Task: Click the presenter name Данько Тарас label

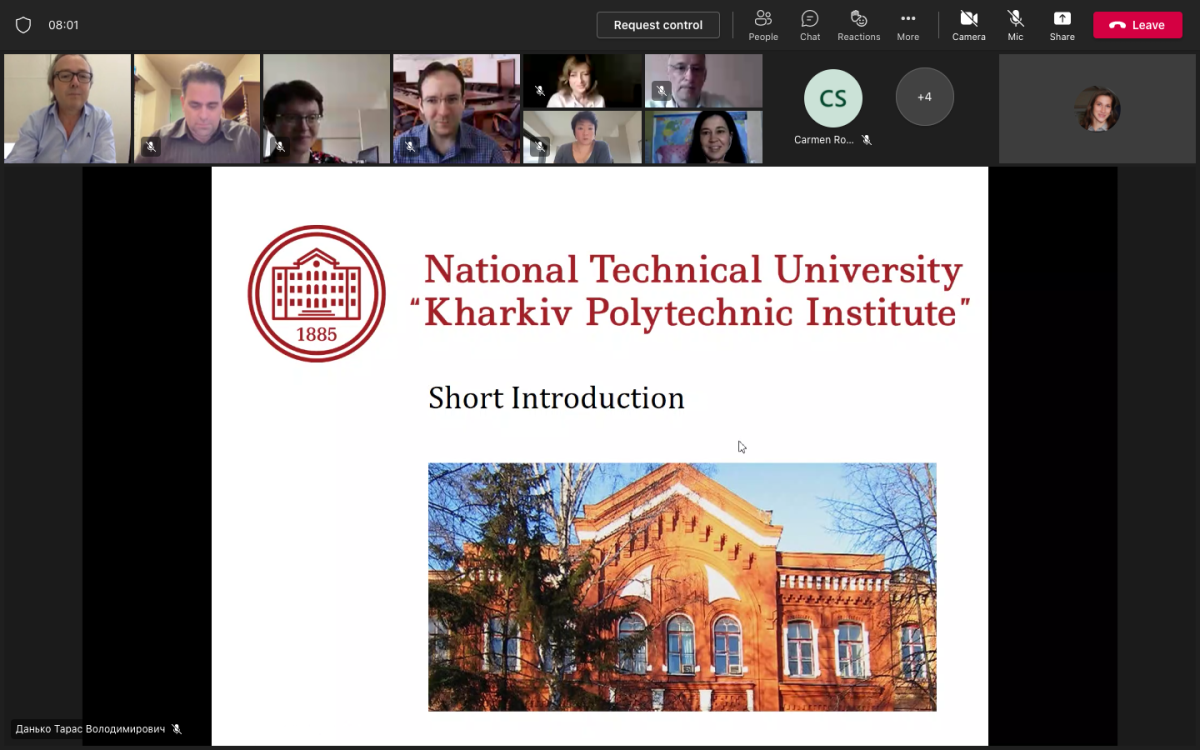Action: click(90, 729)
